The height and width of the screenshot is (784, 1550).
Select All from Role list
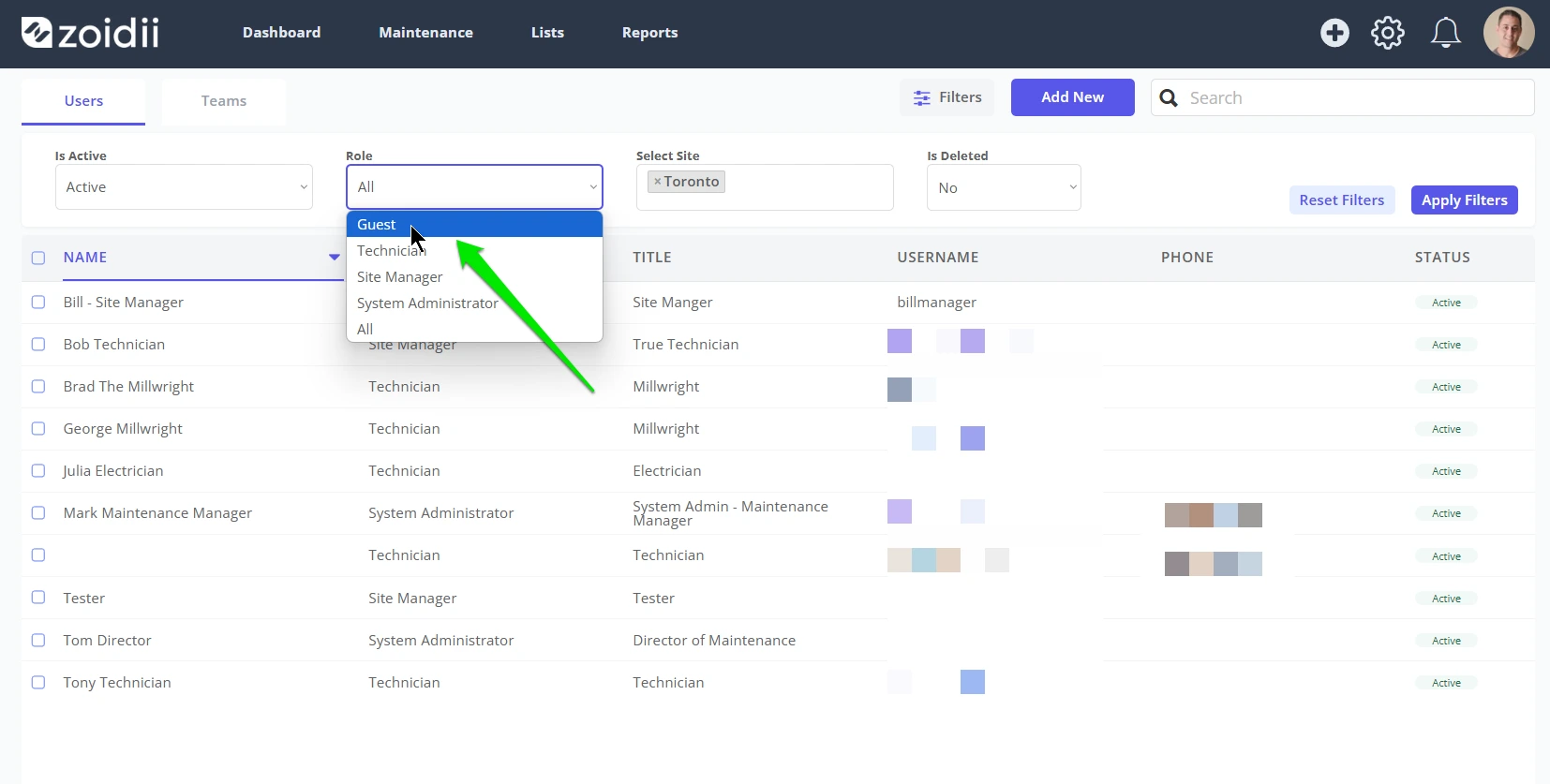[474, 330]
